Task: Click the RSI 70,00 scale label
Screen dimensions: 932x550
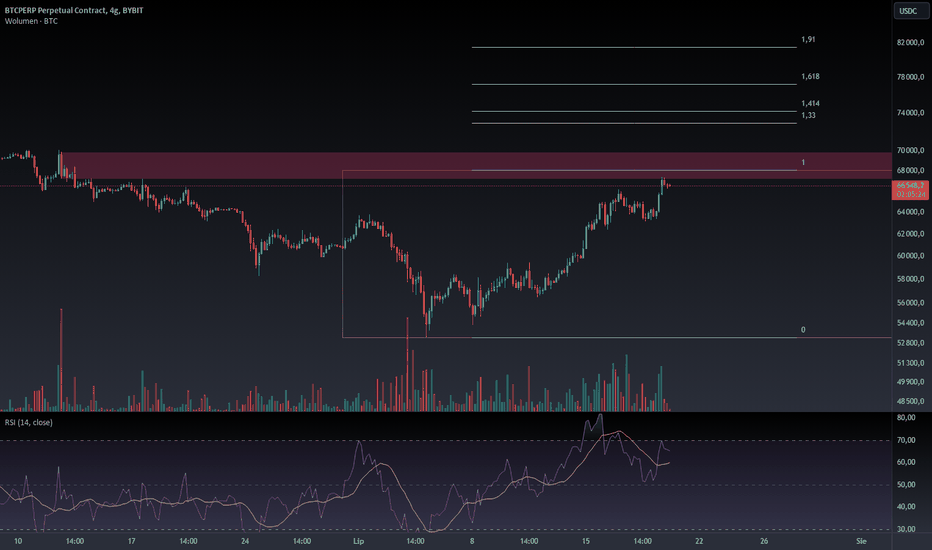Action: 906,440
